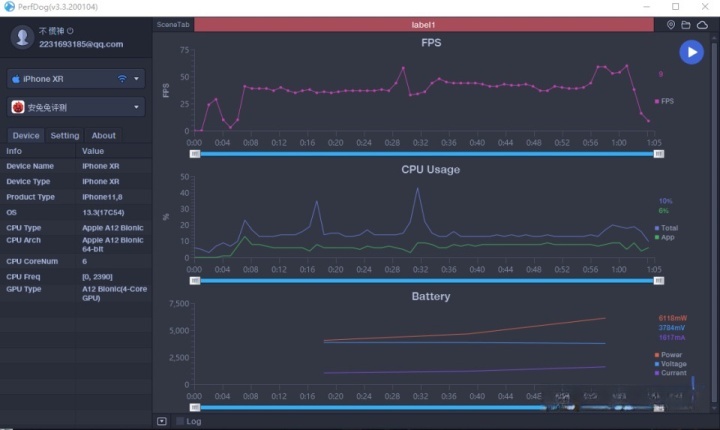Click the WiFi connection icon
720x430 pixels.
(x=122, y=79)
